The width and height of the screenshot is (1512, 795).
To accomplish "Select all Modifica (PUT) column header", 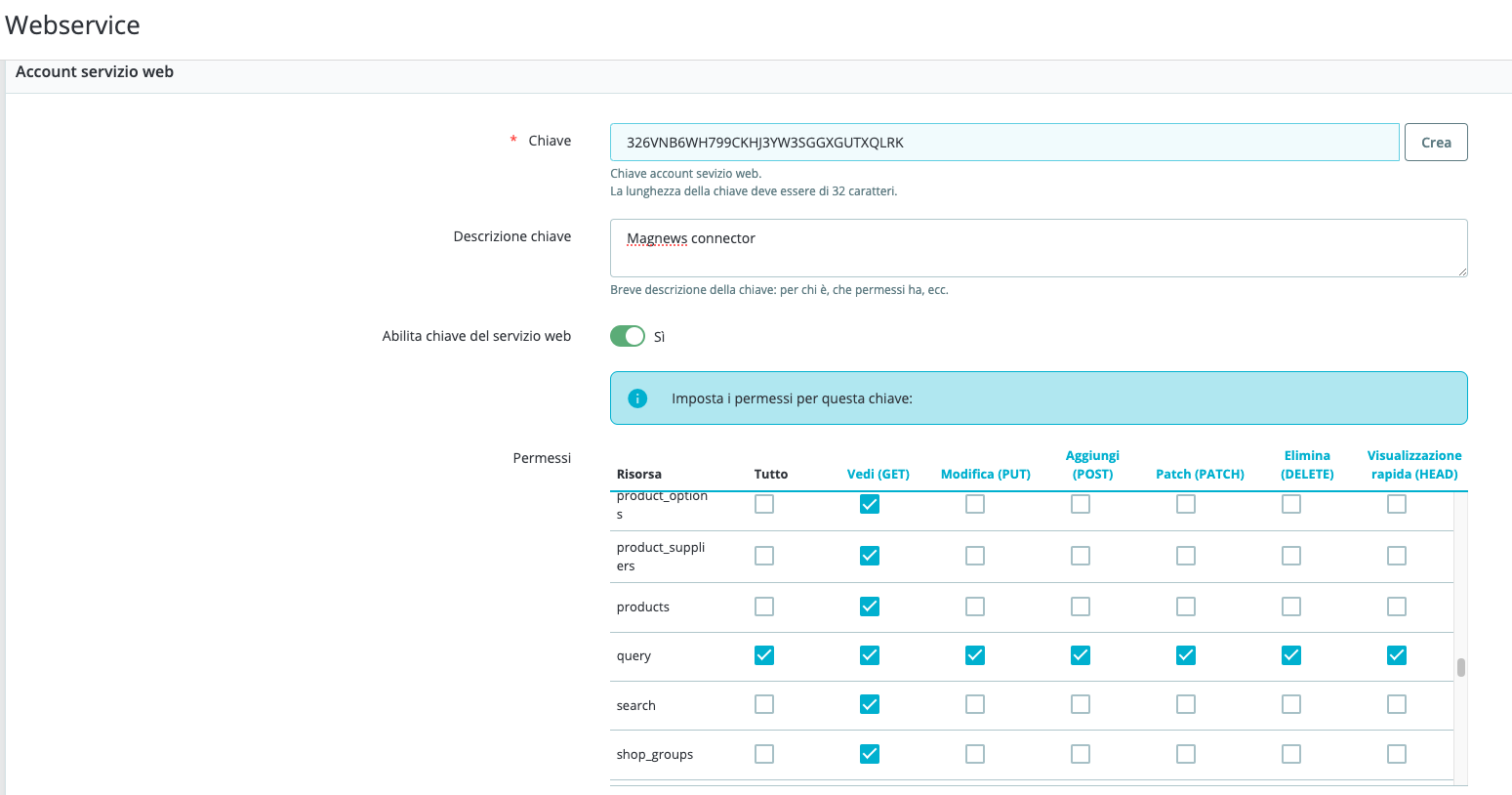I will pyautogui.click(x=985, y=474).
